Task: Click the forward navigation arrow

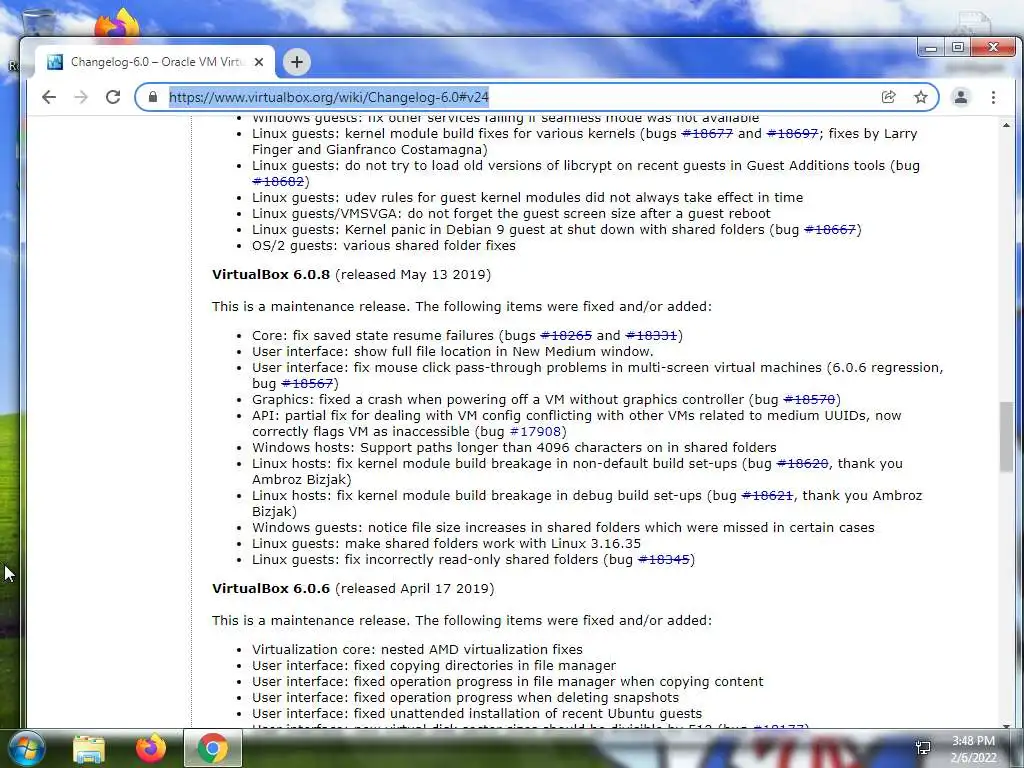Action: pyautogui.click(x=81, y=97)
